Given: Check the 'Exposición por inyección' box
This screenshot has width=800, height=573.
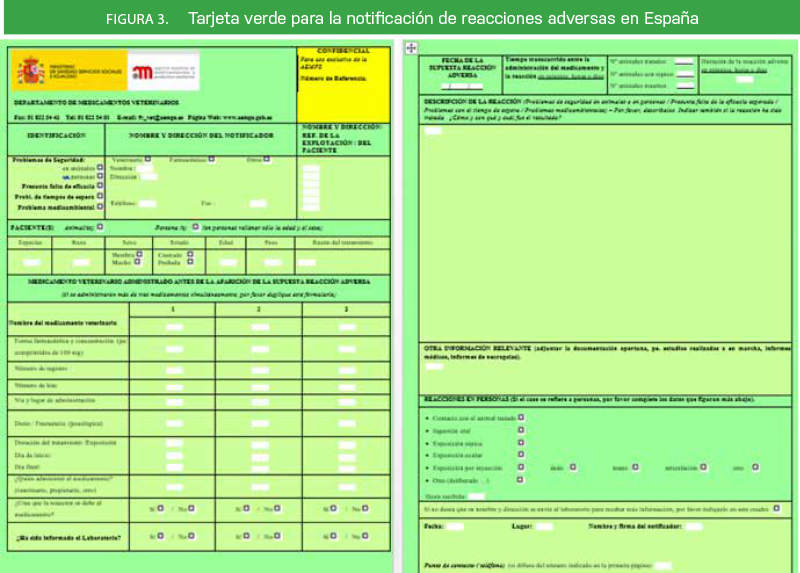Looking at the screenshot, I should pyautogui.click(x=521, y=467).
